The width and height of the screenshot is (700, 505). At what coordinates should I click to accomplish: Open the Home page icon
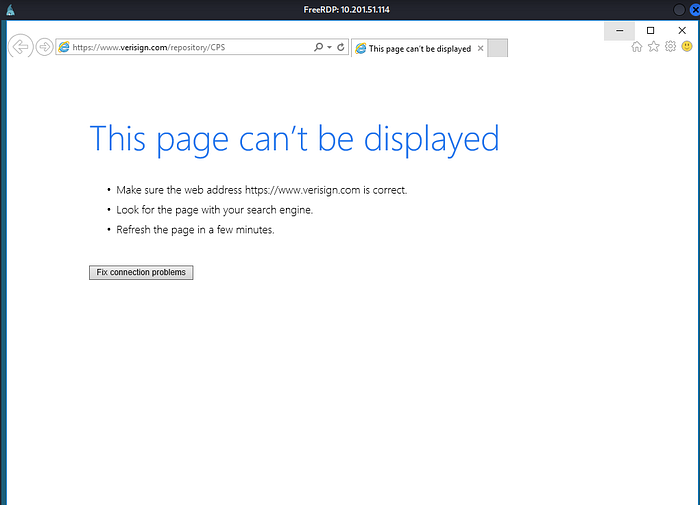click(637, 46)
